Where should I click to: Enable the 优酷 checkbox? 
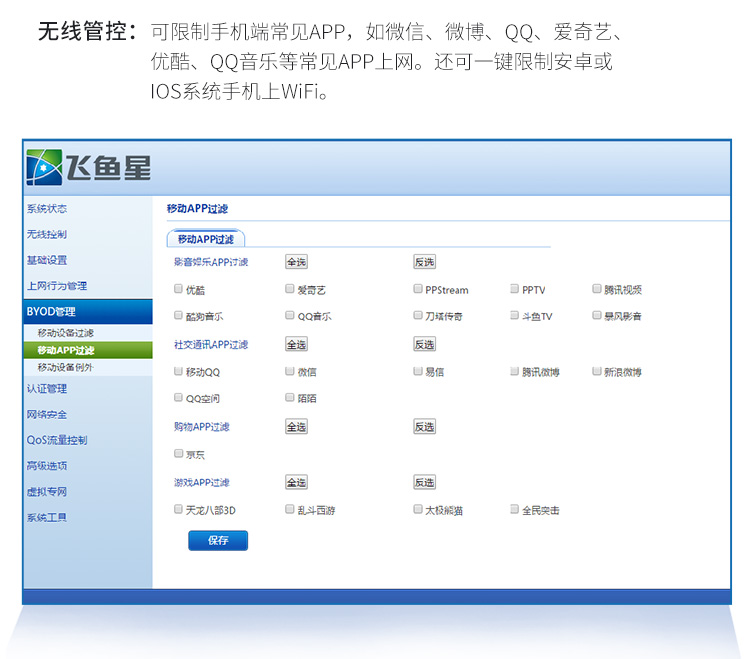178,288
